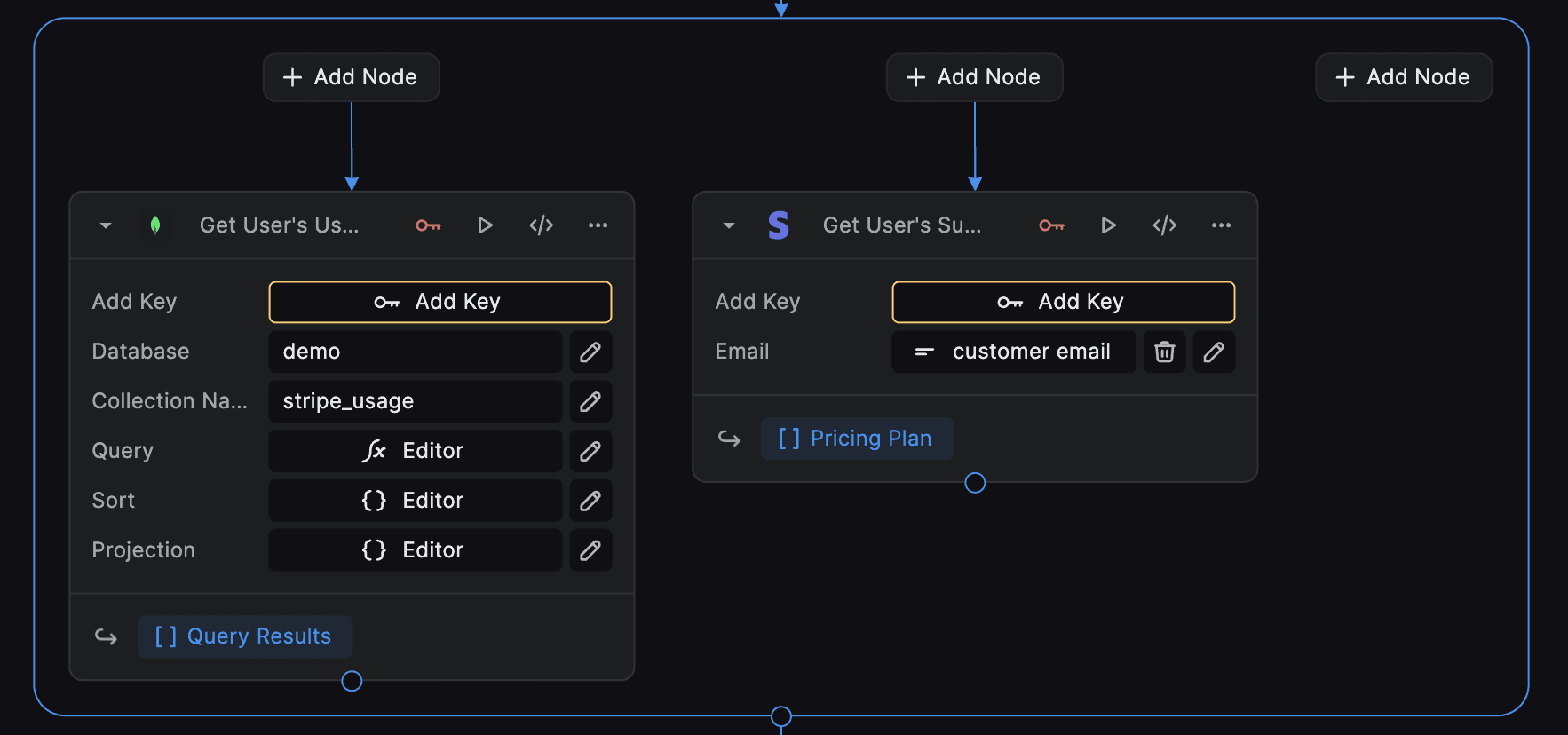
Task: Open the Query function Editor
Action: point(416,451)
